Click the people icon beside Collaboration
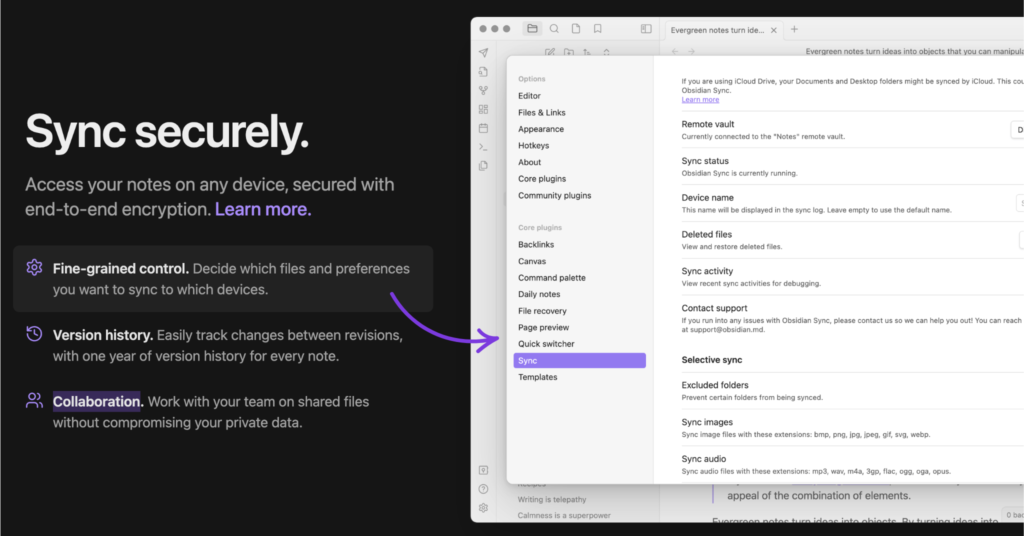1024x536 pixels. (x=34, y=400)
